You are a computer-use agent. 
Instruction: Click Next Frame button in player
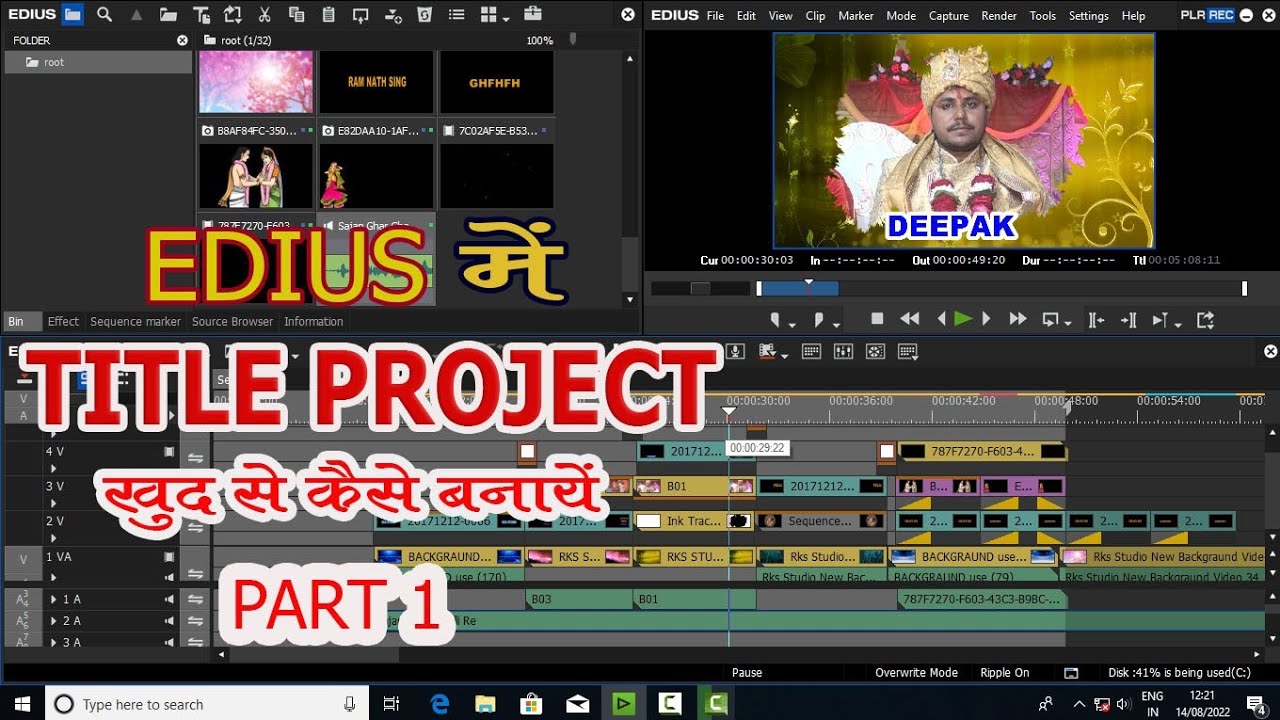point(986,319)
